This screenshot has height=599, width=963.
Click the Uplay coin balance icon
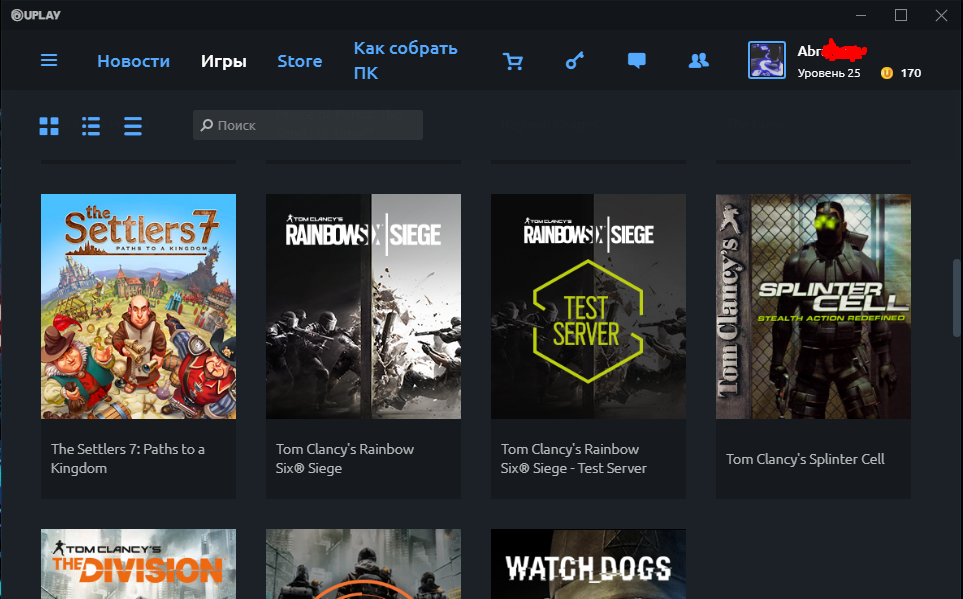click(886, 73)
